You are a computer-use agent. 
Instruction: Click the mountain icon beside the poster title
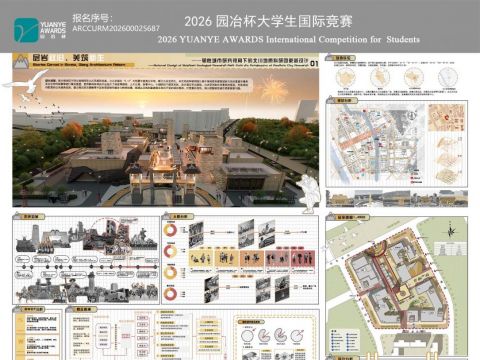click(21, 62)
